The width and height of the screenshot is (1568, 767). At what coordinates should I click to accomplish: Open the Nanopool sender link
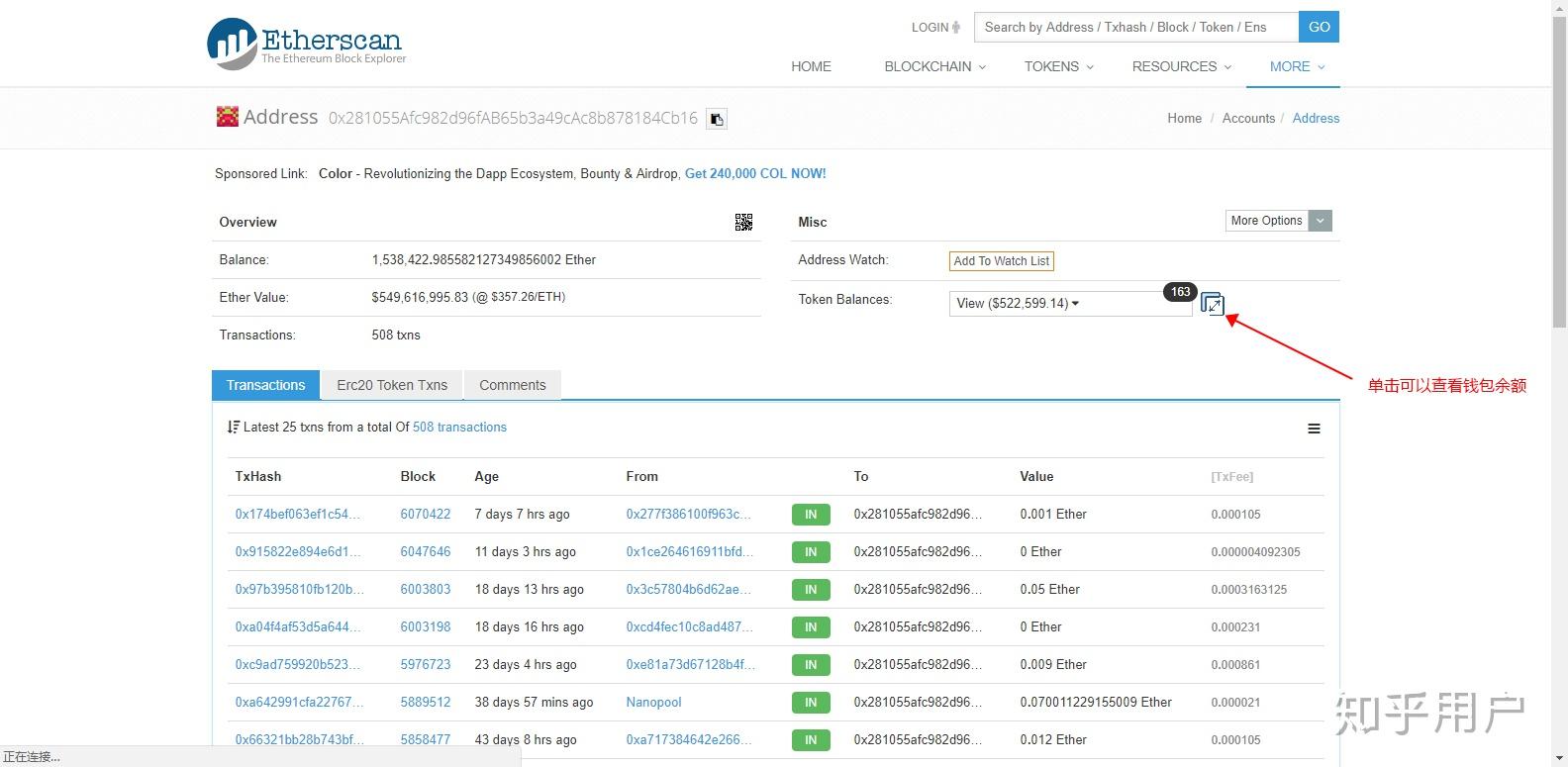point(653,702)
